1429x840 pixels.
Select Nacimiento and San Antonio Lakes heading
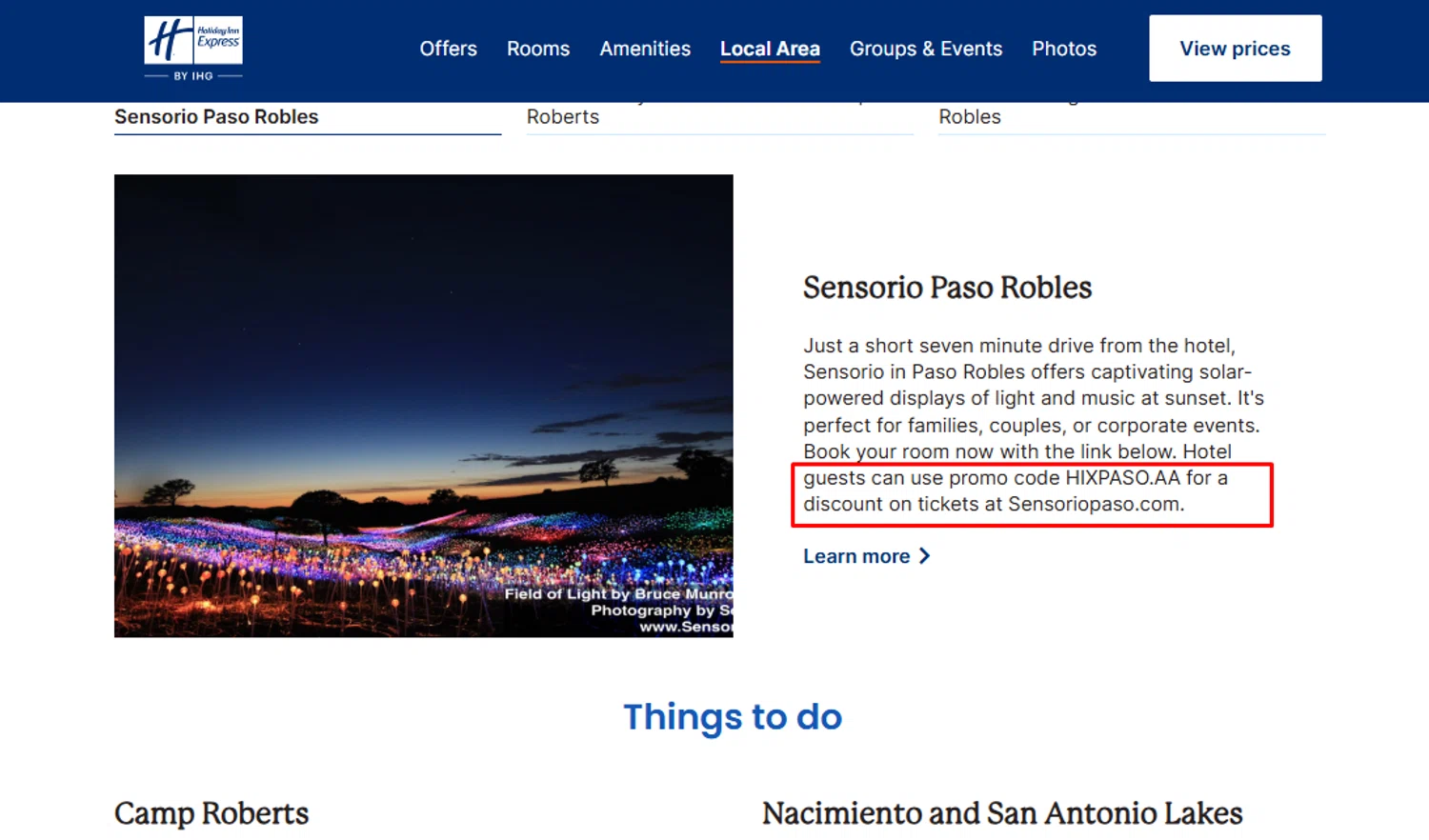click(1002, 813)
